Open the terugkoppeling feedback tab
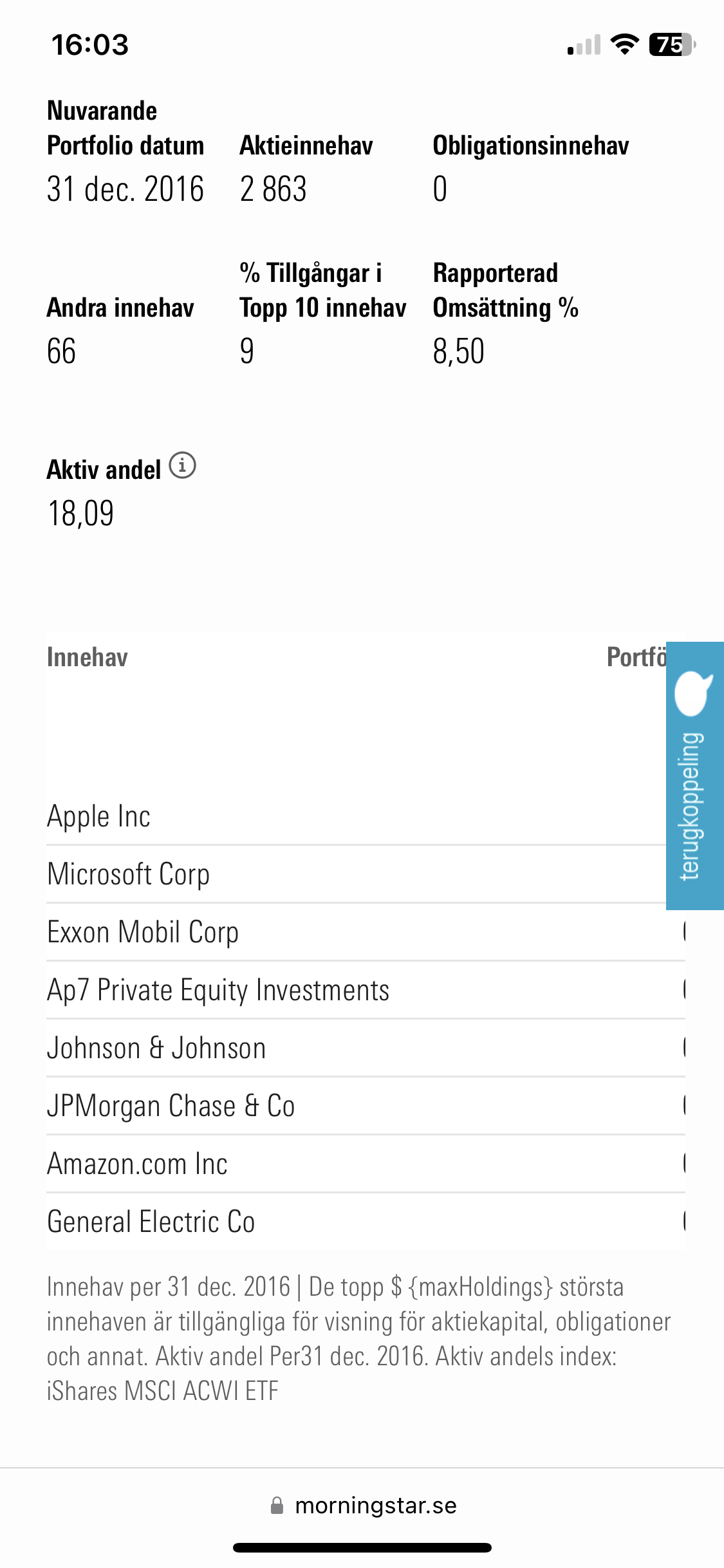 pyautogui.click(x=694, y=805)
